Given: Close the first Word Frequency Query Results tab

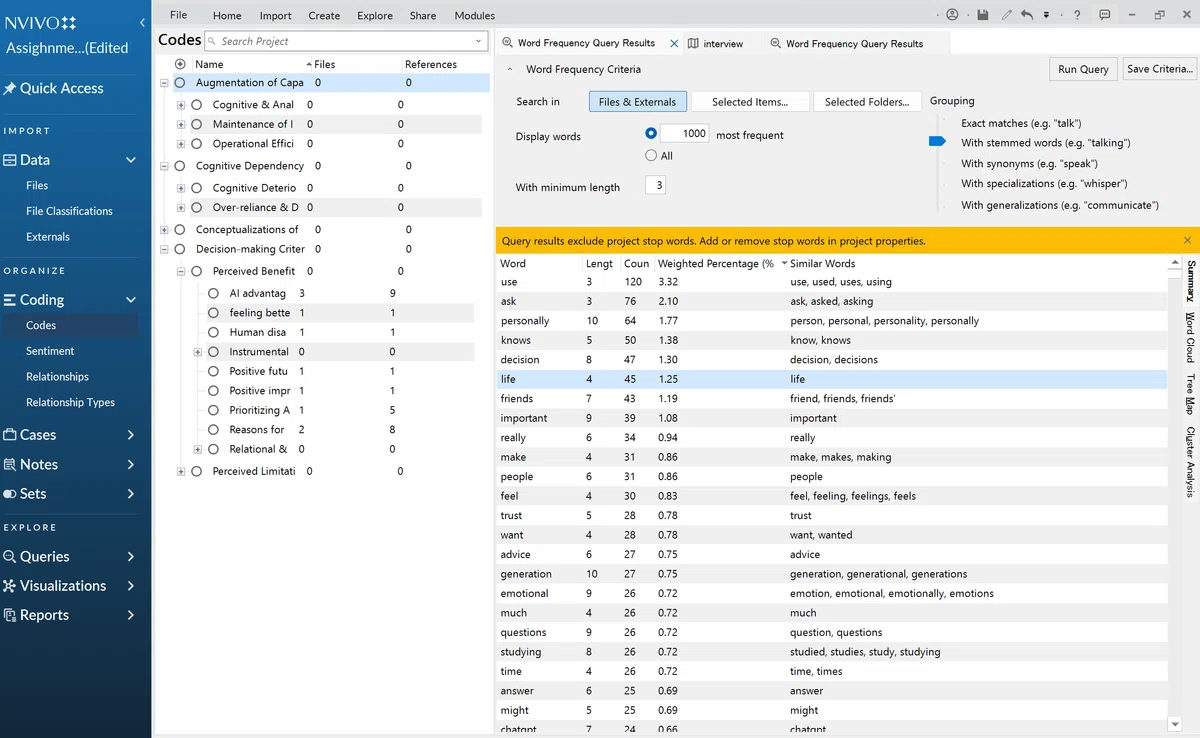Looking at the screenshot, I should point(674,43).
